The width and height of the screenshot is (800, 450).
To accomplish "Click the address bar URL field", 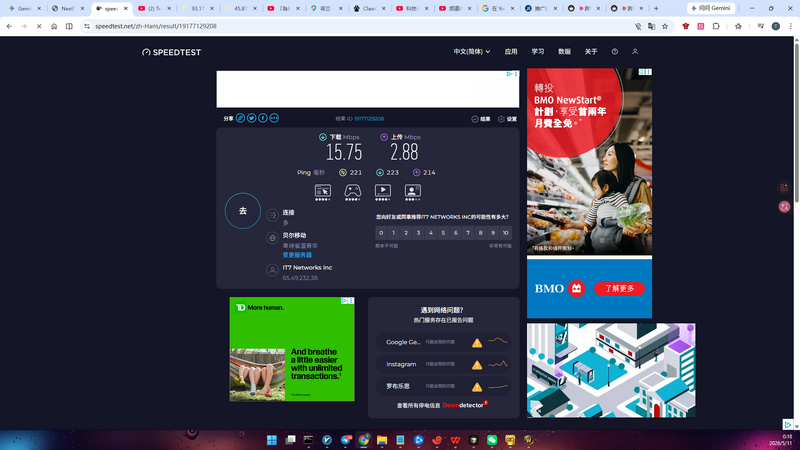I will [x=357, y=26].
